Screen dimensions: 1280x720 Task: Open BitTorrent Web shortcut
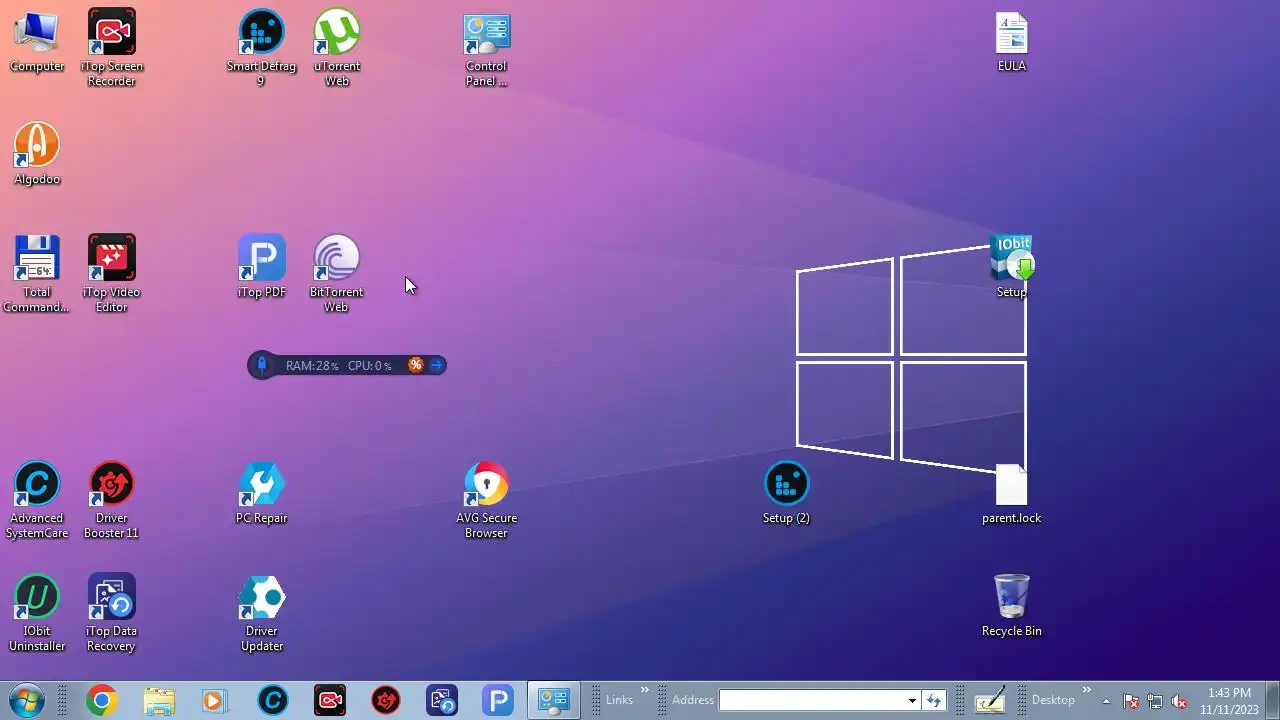click(x=337, y=273)
